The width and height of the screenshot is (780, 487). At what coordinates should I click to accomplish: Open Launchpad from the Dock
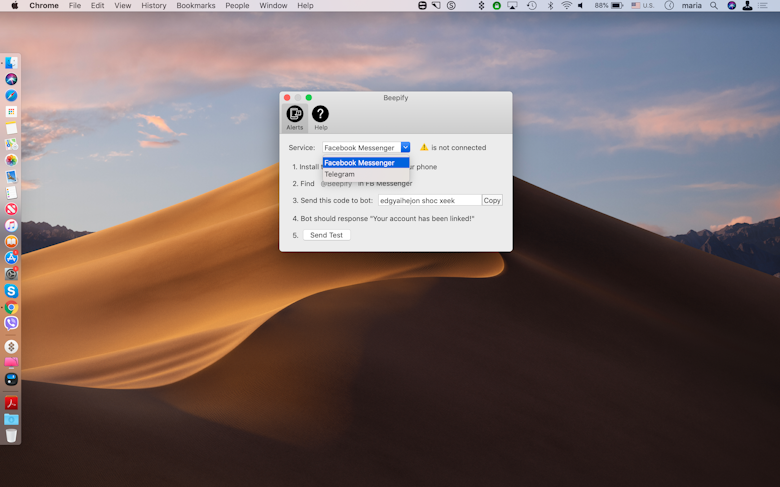click(x=11, y=111)
